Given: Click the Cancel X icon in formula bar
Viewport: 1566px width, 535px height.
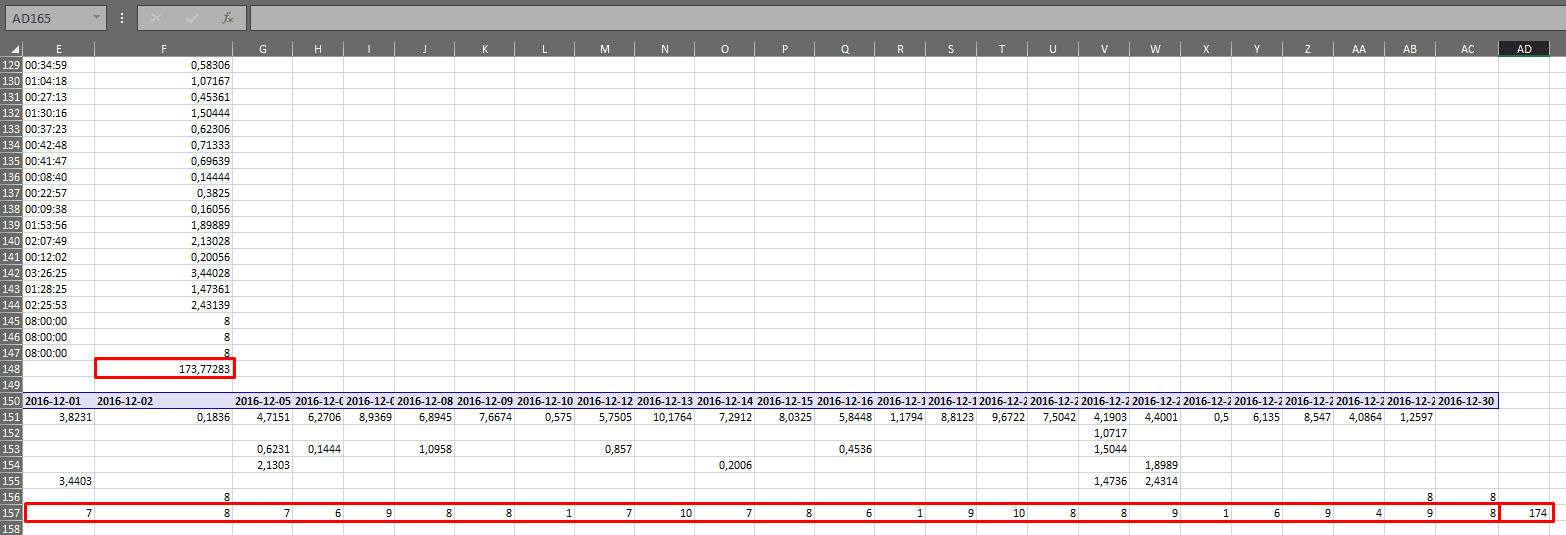Looking at the screenshot, I should click(155, 18).
